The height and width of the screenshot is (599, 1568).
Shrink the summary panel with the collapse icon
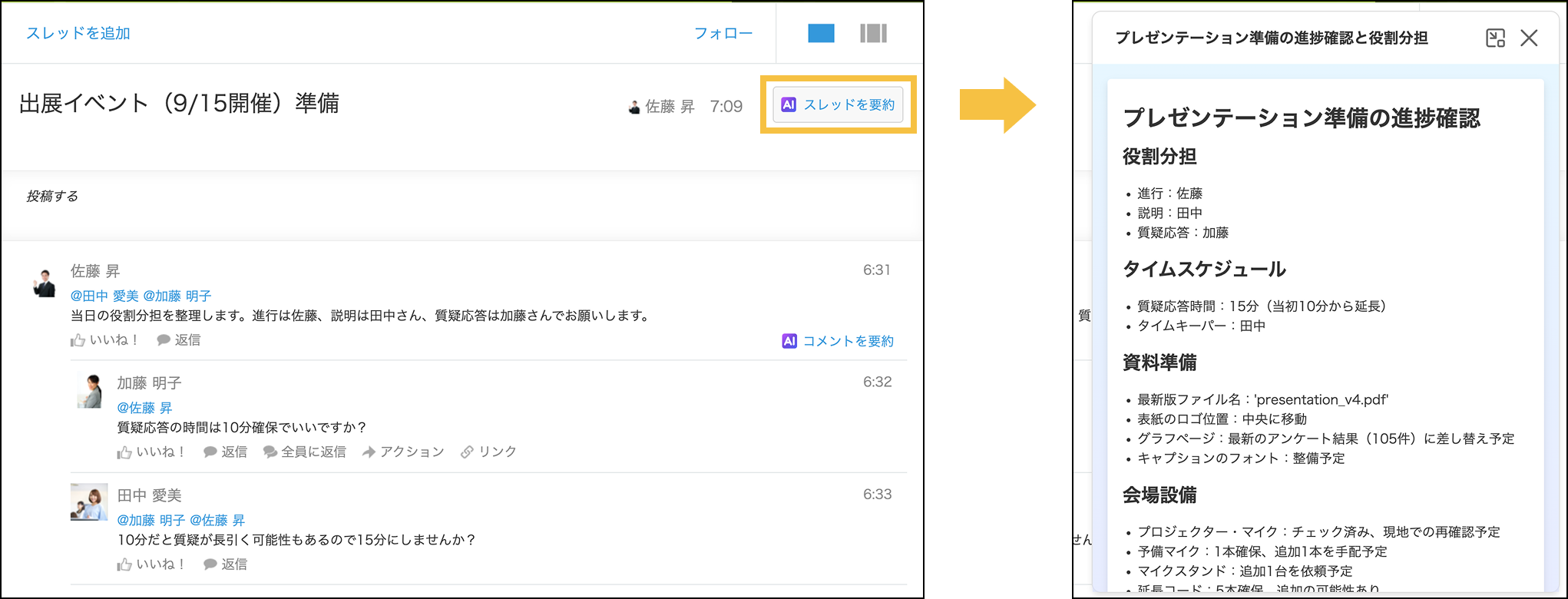pyautogui.click(x=1495, y=38)
